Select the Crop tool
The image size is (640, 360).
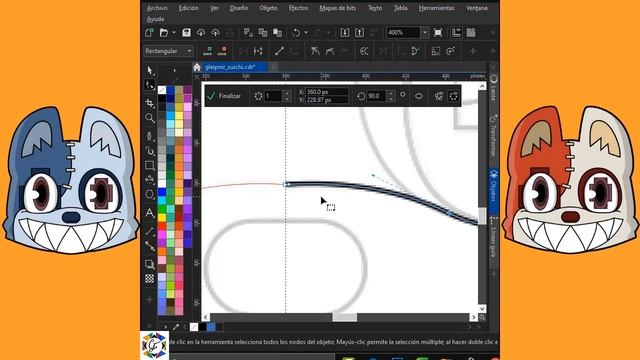[150, 103]
